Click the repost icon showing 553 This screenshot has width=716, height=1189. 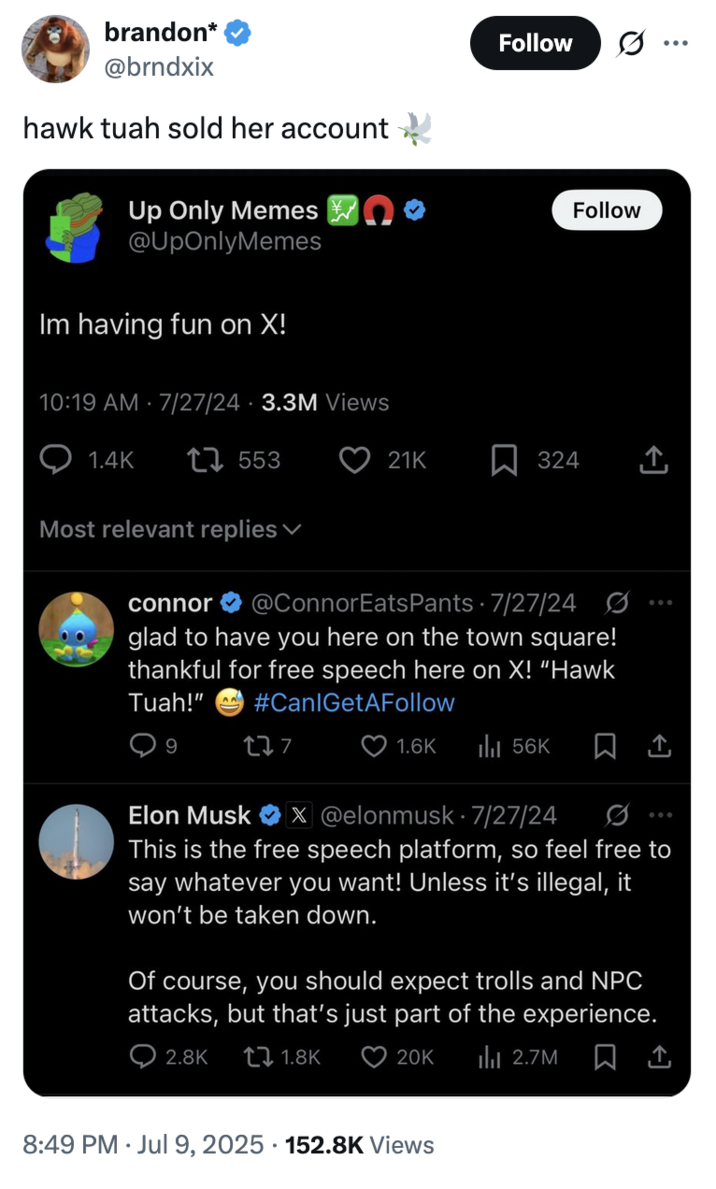(x=203, y=459)
